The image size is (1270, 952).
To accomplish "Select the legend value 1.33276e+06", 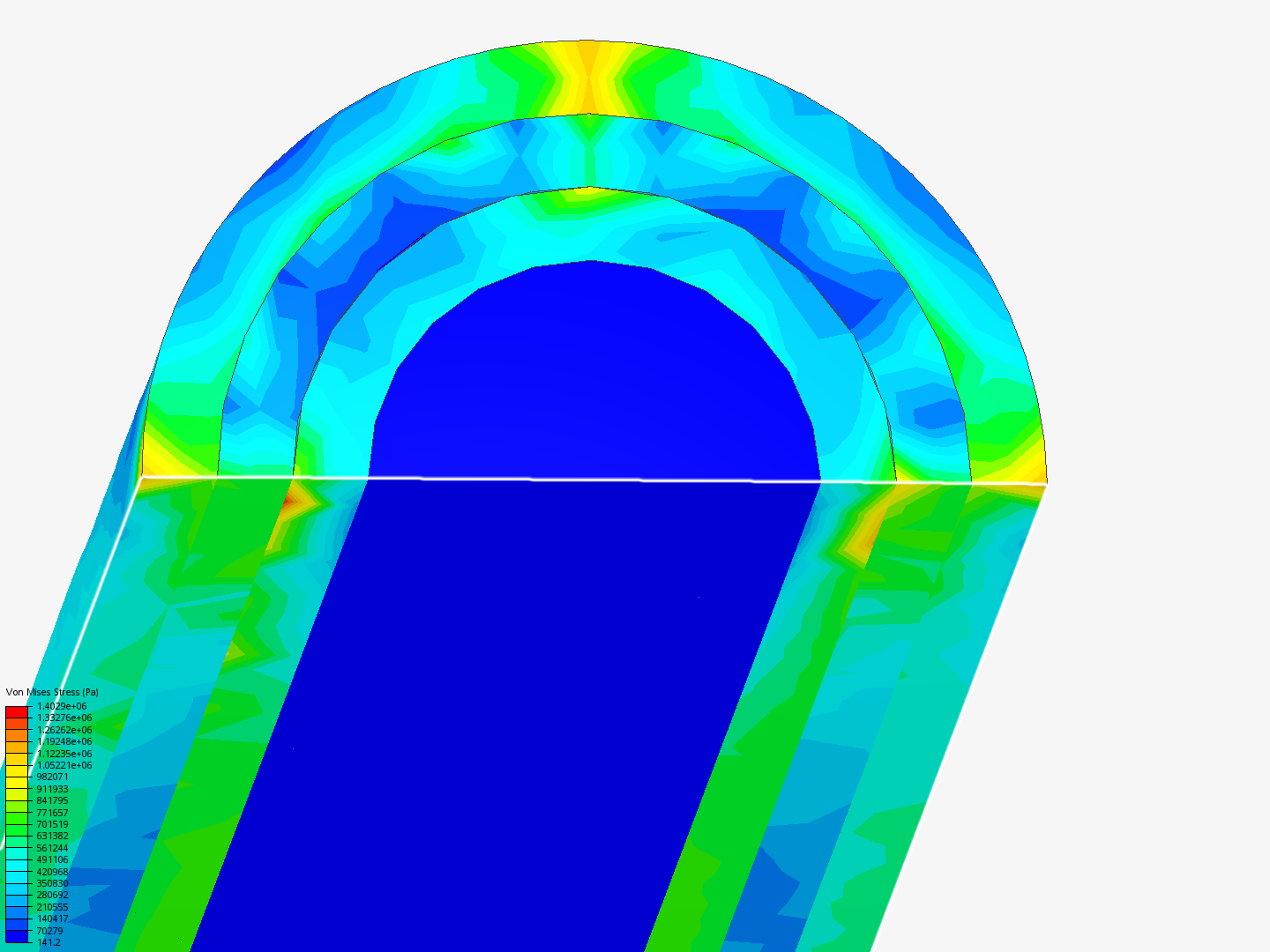I will click(x=63, y=718).
